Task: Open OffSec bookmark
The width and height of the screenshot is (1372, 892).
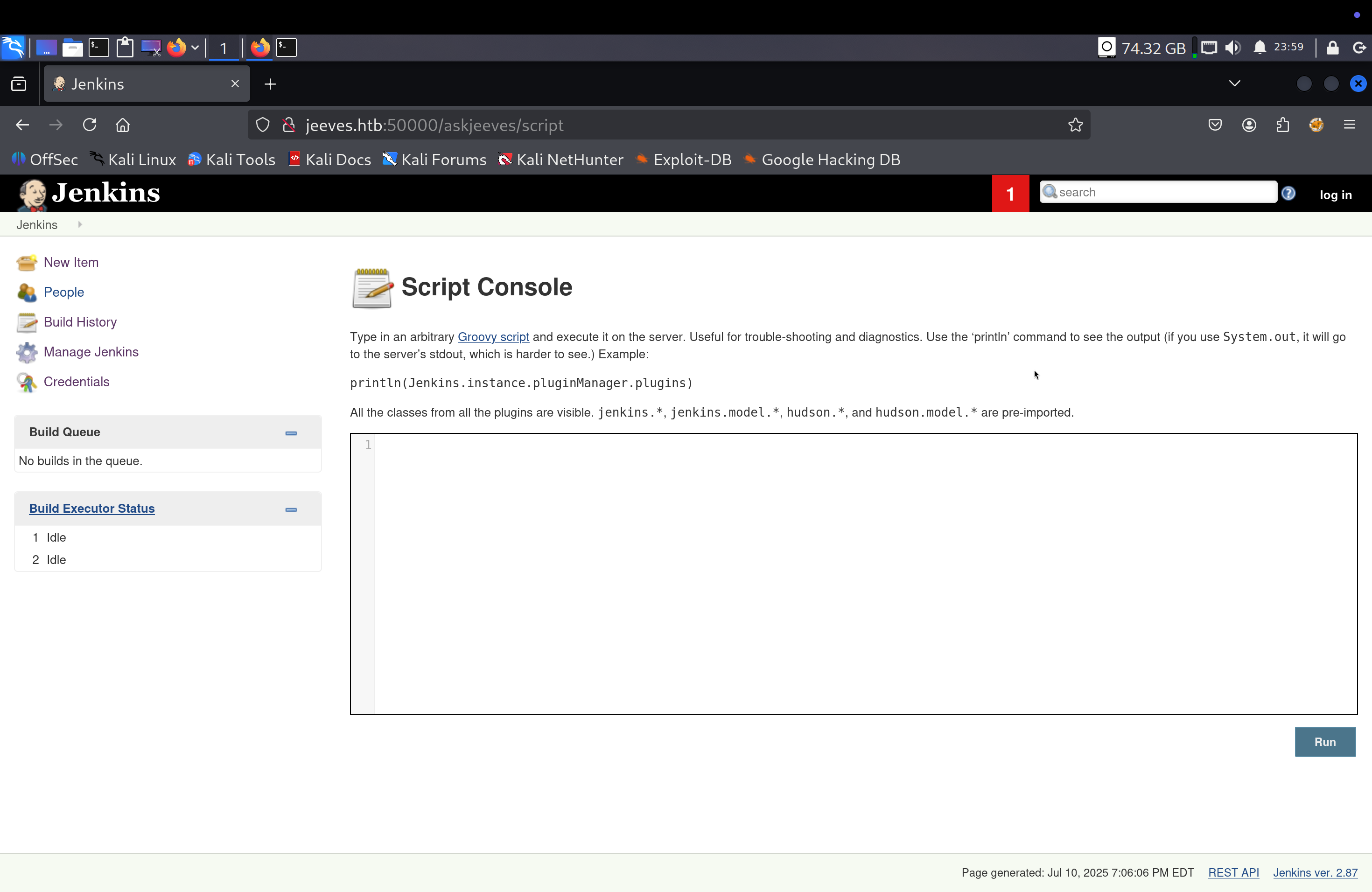Action: [44, 160]
